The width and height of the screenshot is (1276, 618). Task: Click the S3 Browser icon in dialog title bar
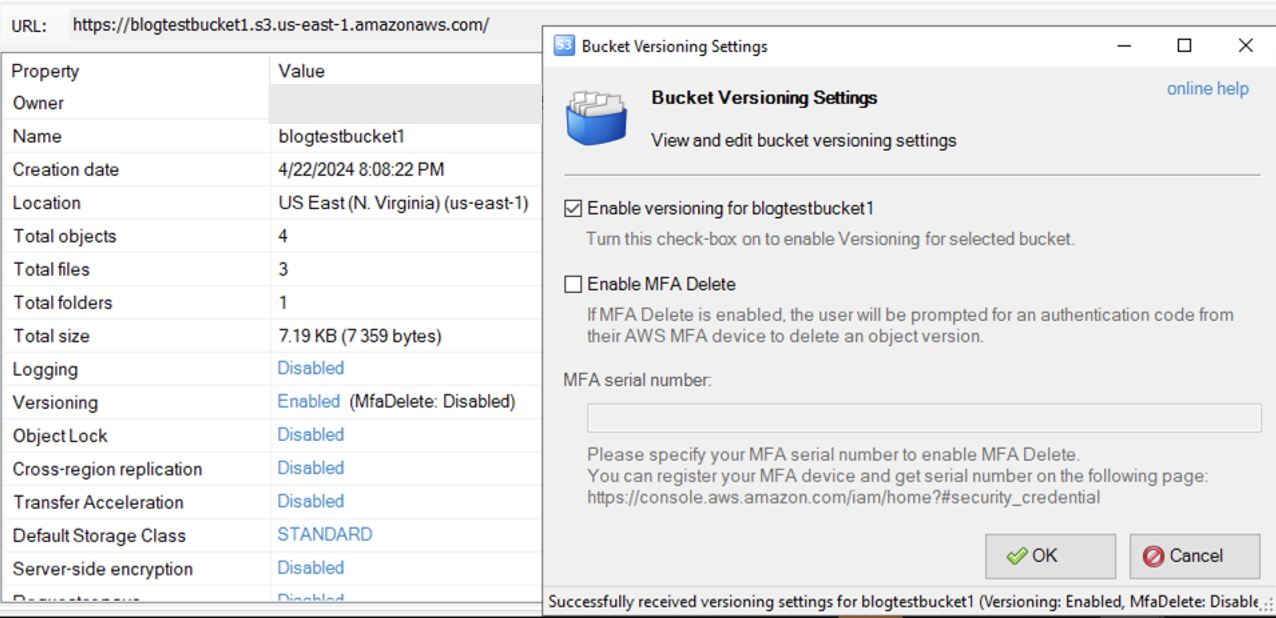[x=565, y=46]
